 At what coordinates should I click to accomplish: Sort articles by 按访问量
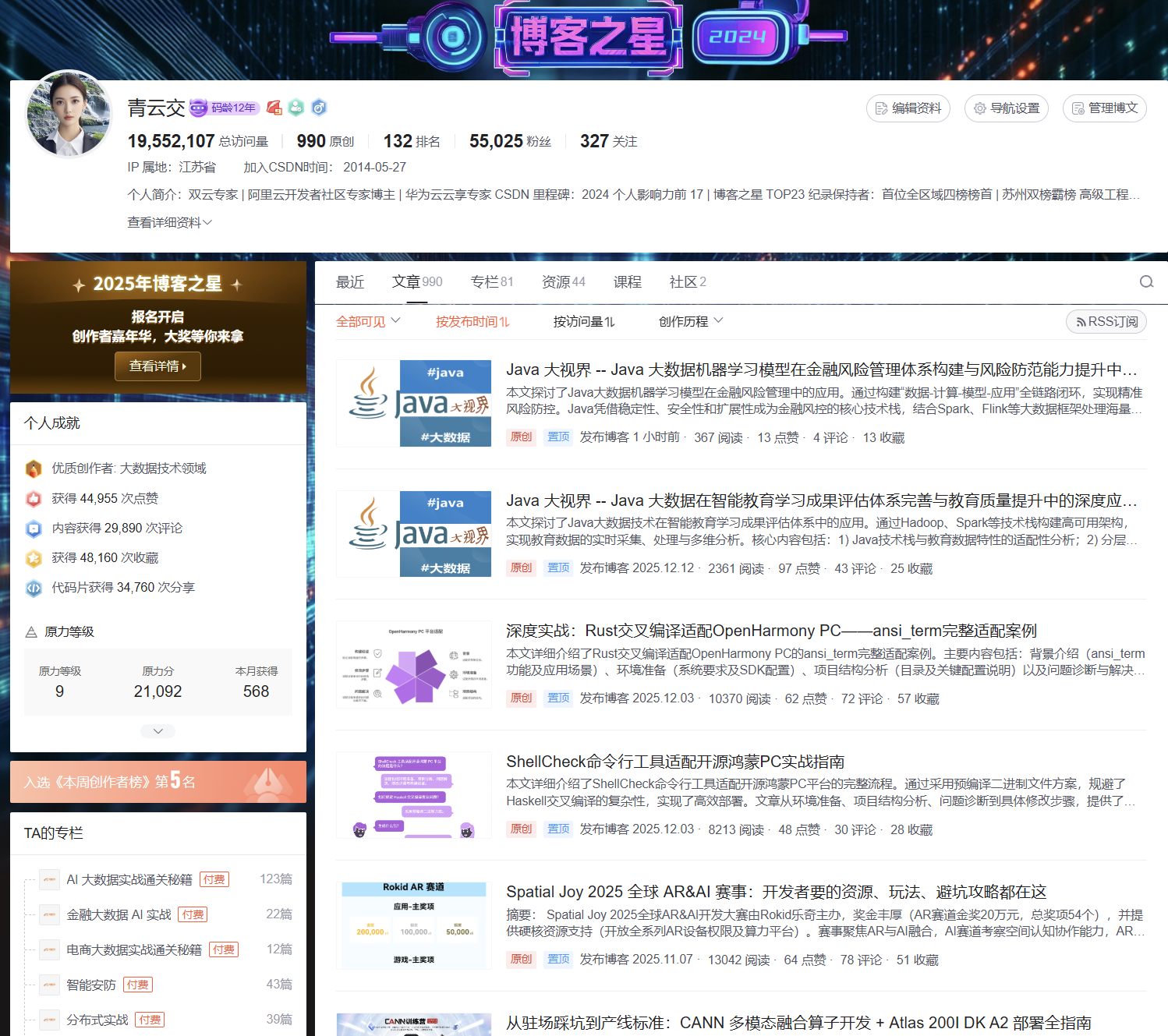584,321
